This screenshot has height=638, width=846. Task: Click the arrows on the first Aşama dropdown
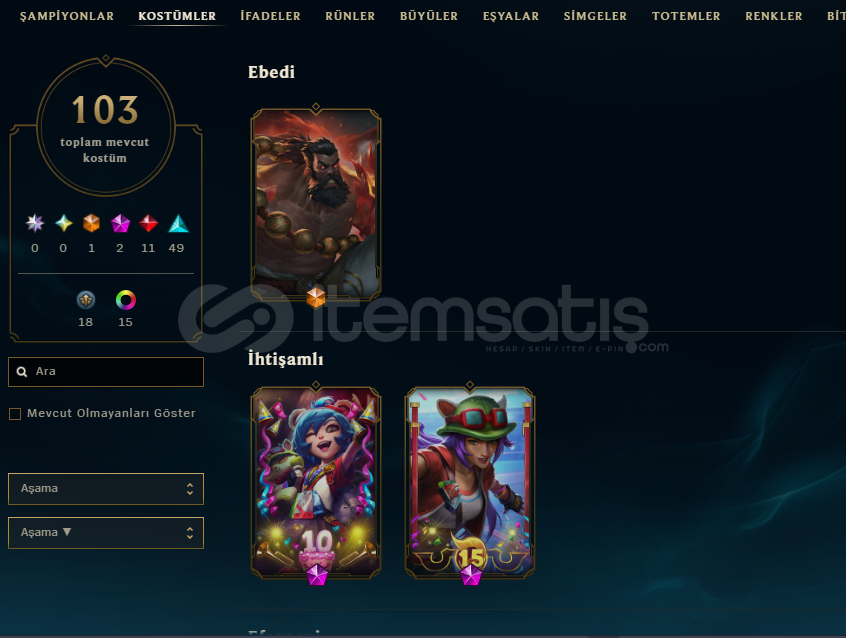190,489
